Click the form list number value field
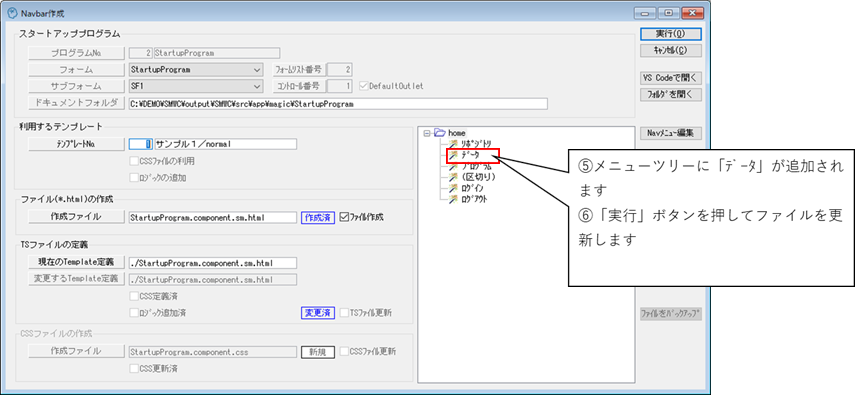855x395 pixels. [x=341, y=70]
